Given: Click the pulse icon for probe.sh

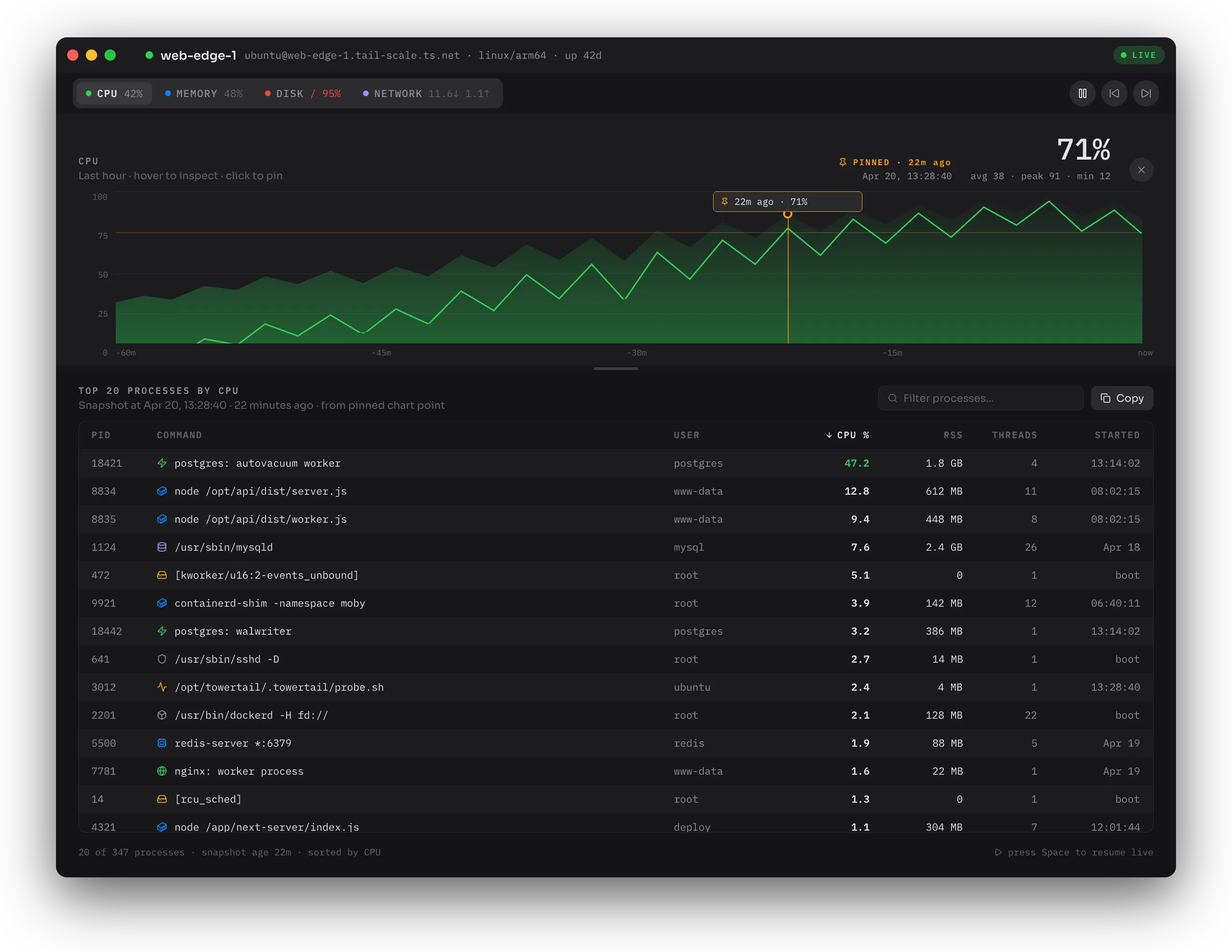Looking at the screenshot, I should pyautogui.click(x=162, y=687).
